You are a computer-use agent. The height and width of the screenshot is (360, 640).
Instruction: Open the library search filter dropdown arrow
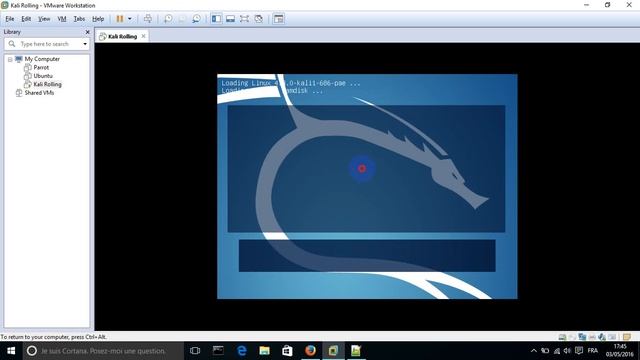85,44
